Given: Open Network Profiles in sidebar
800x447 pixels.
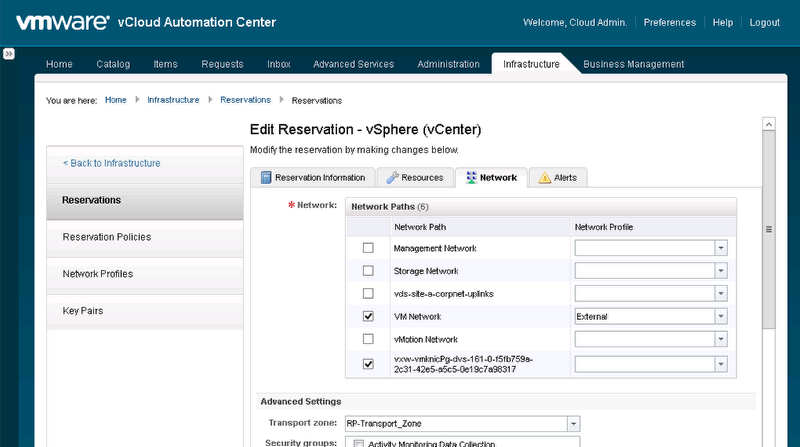Looking at the screenshot, I should pos(145,274).
